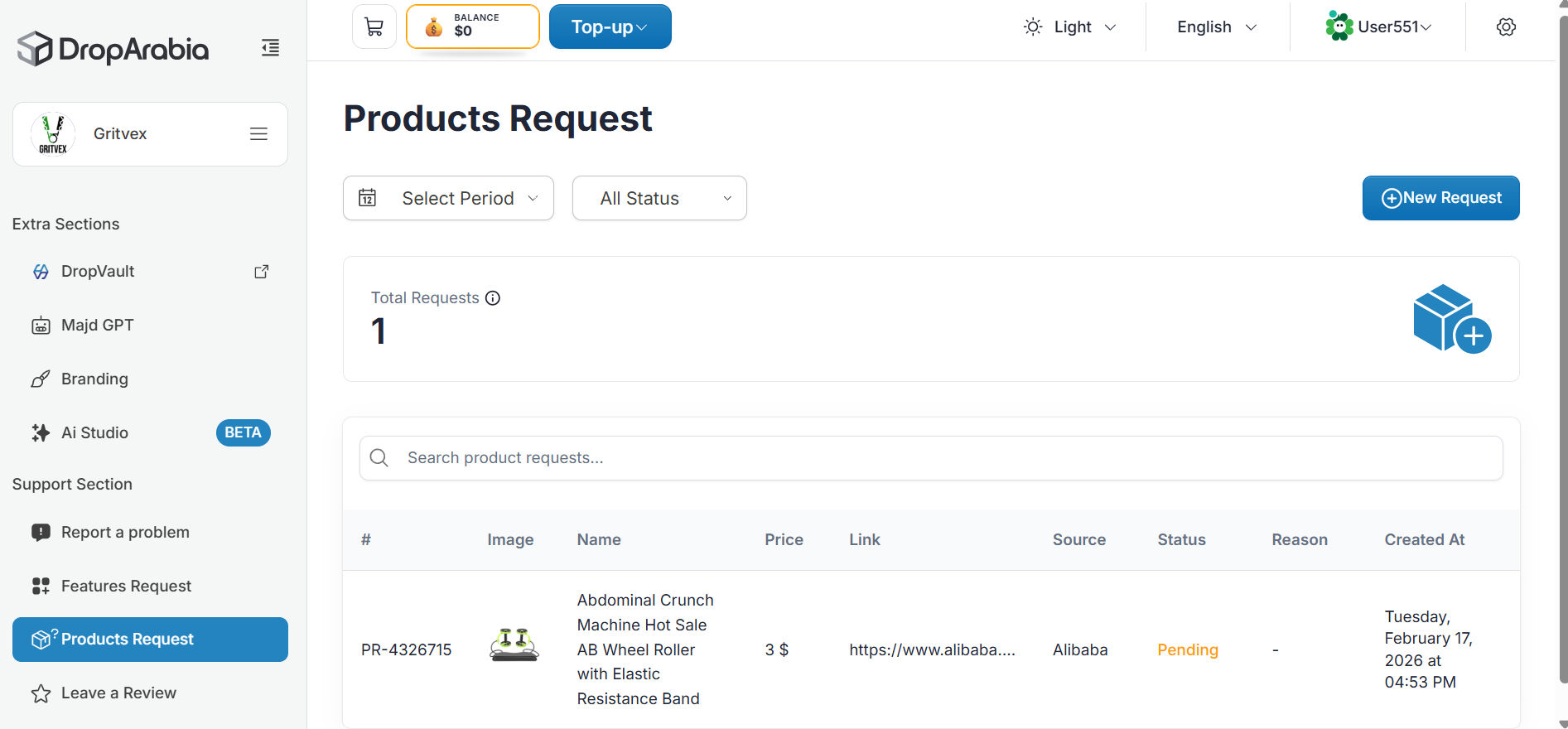Focus the Search product requests field
Screen dimensions: 1568x729
tap(931, 458)
